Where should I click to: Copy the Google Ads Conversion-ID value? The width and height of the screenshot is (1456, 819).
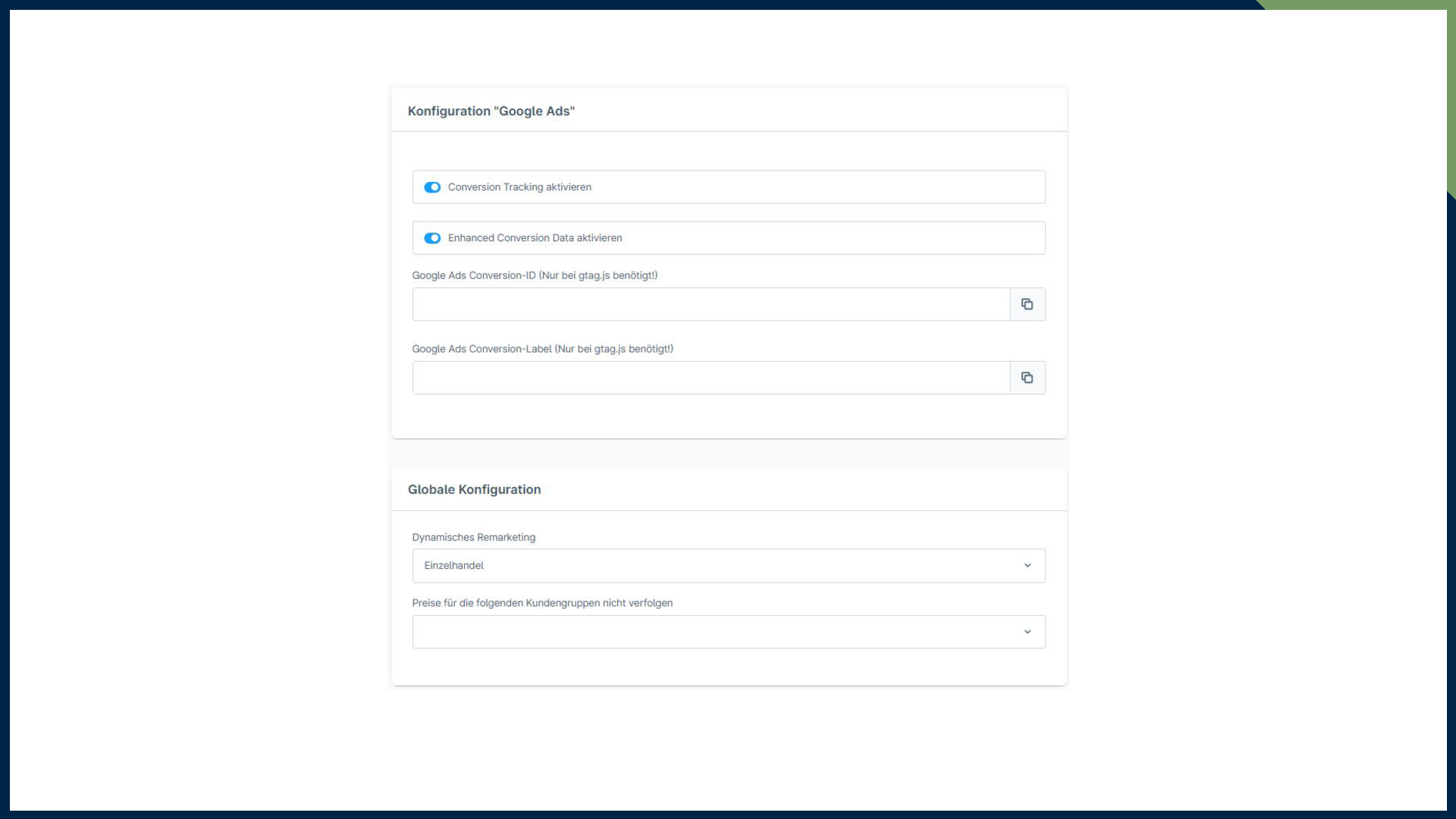1027,304
